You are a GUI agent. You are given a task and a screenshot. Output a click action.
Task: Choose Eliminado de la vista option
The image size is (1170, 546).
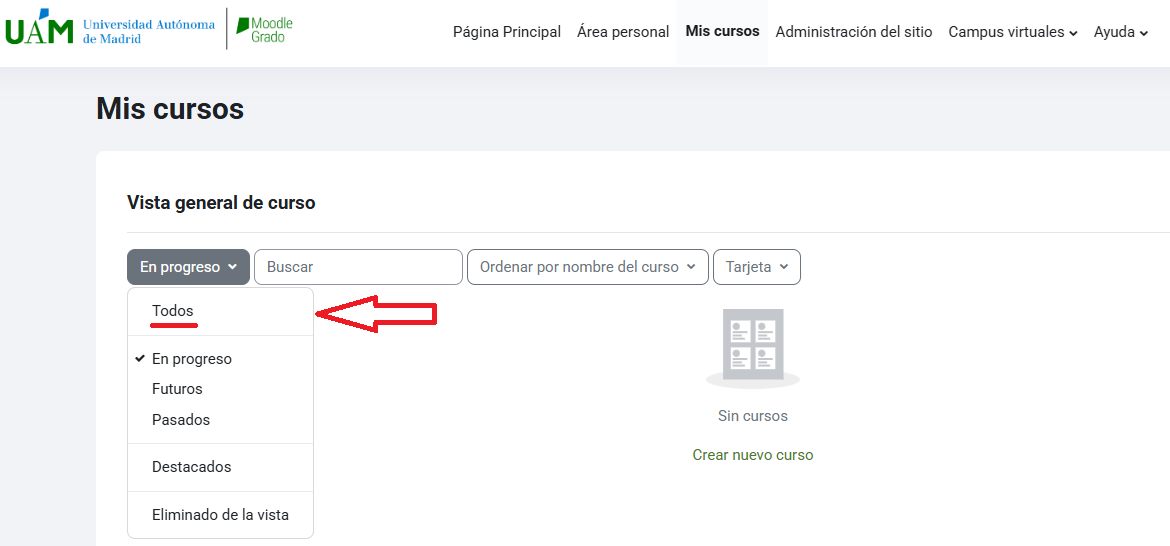pos(221,515)
